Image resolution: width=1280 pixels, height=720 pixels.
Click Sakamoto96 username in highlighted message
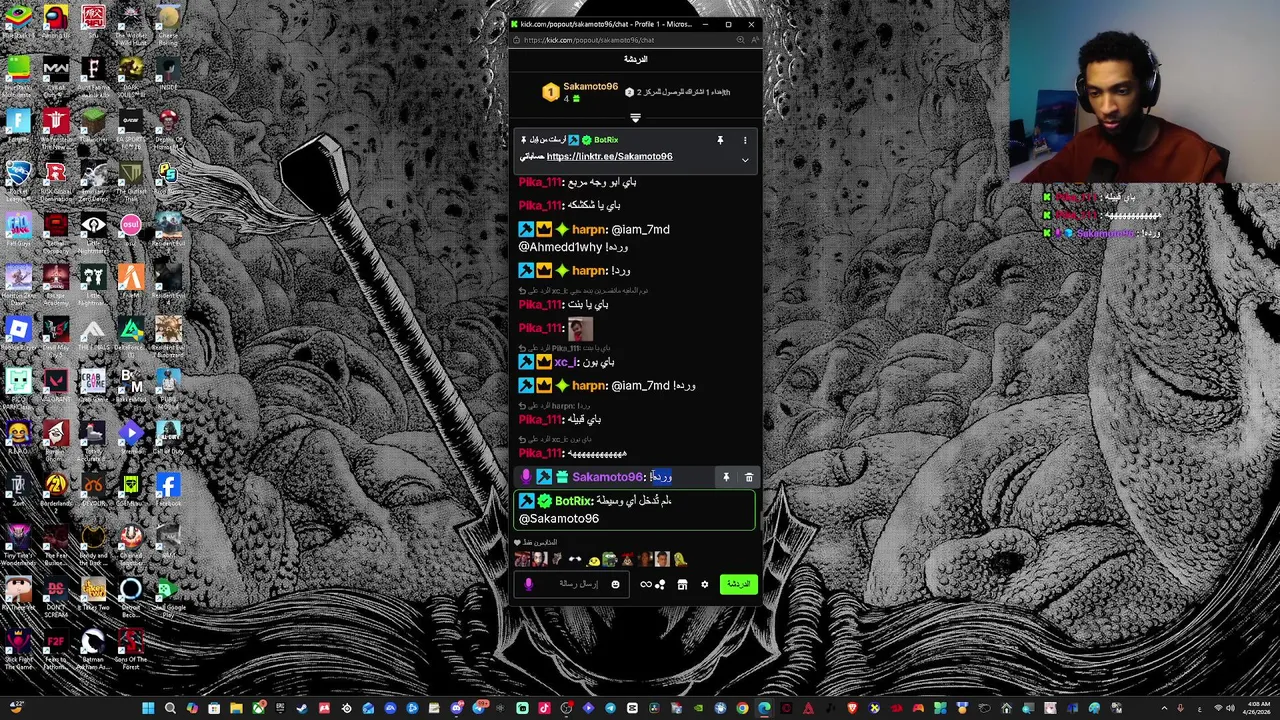click(608, 477)
